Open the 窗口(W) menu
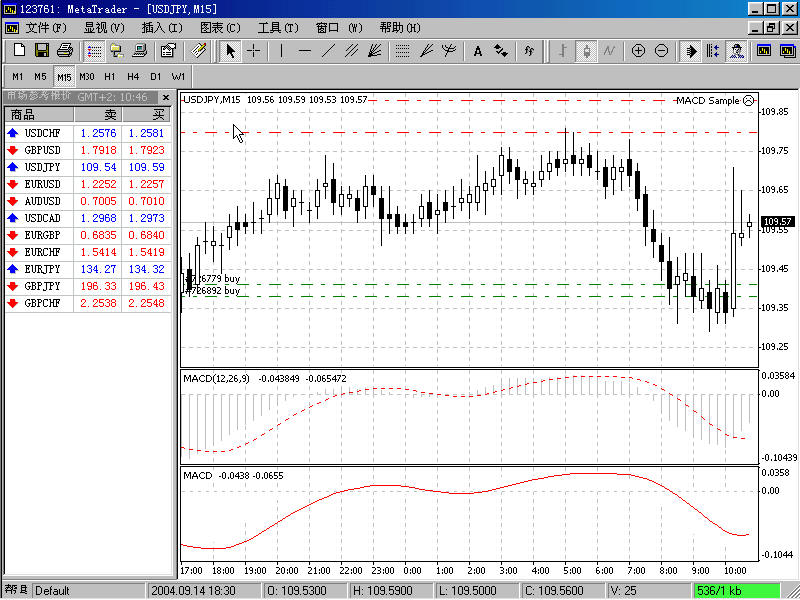The height and width of the screenshot is (600, 800). coord(339,28)
